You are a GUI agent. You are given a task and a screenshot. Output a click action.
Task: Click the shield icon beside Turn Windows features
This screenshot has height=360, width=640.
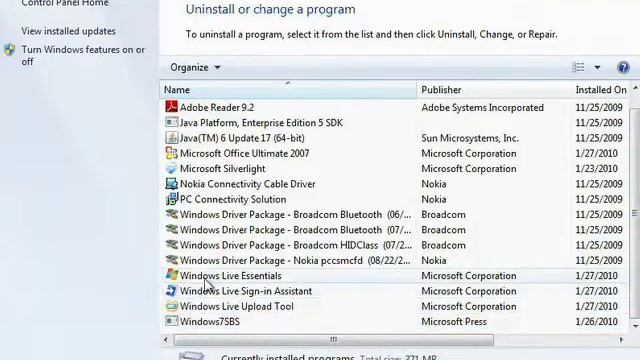pyautogui.click(x=9, y=50)
